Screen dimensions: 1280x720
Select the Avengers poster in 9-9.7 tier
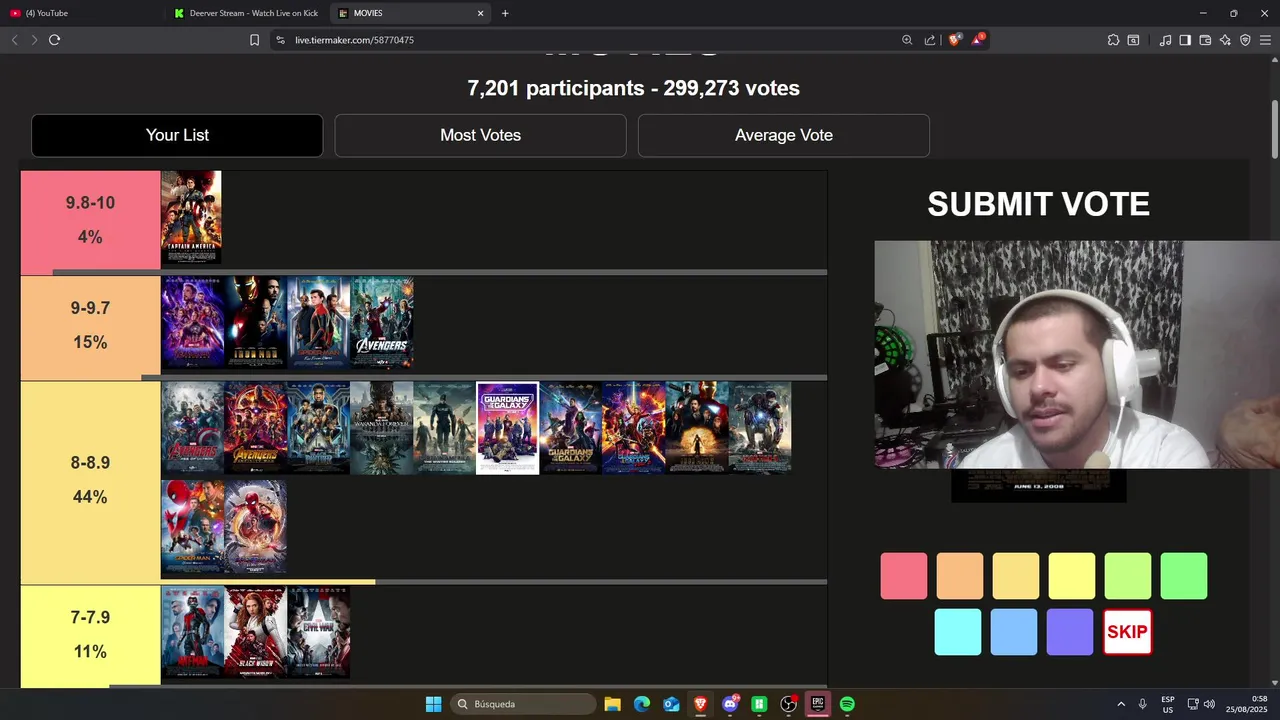coord(382,322)
